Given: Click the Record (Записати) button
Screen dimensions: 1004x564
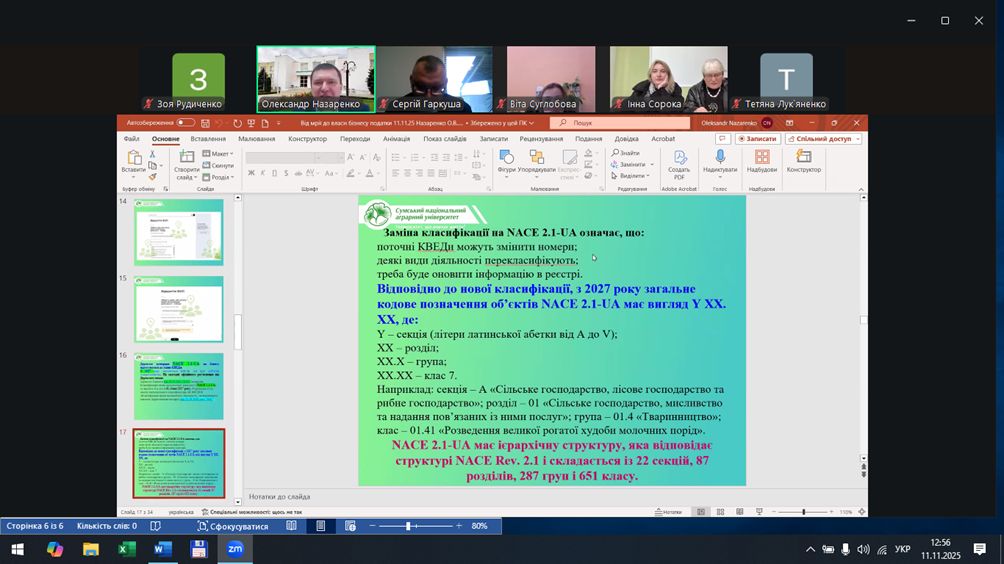Looking at the screenshot, I should point(757,139).
